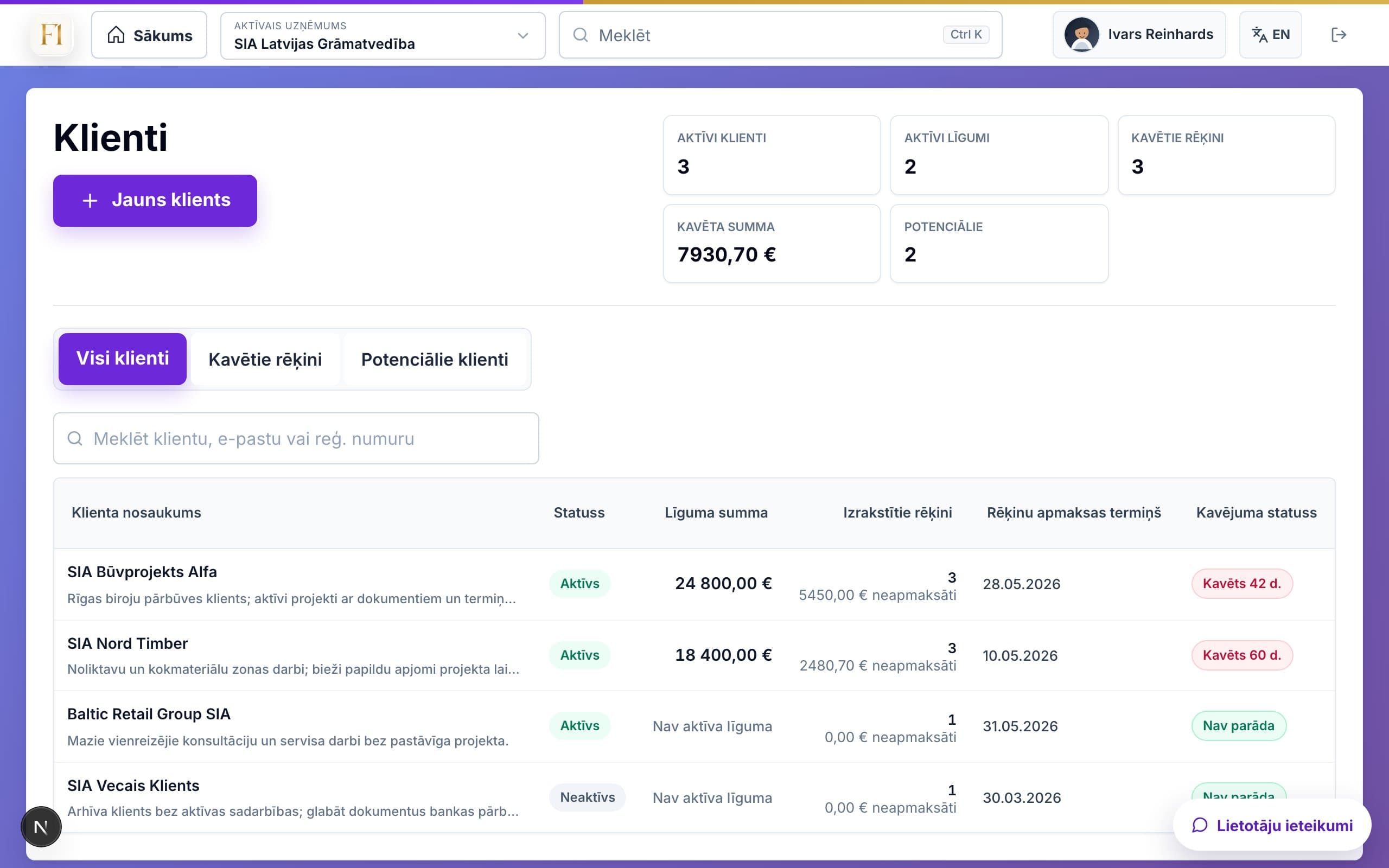1389x868 pixels.
Task: Click the F1 app logo
Action: 52,35
